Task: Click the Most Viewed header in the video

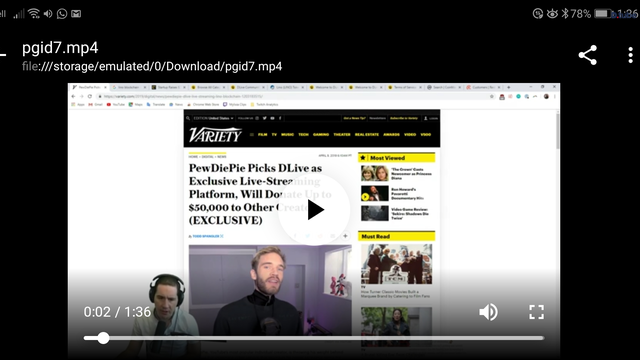Action: click(396, 158)
